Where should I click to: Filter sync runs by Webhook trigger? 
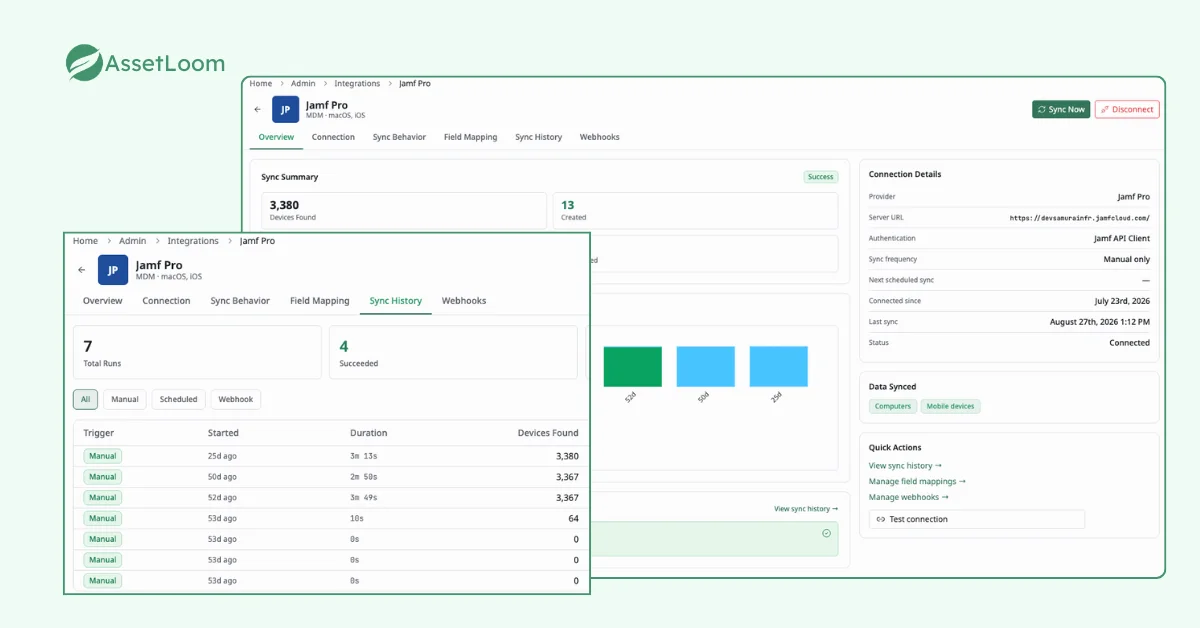point(236,399)
